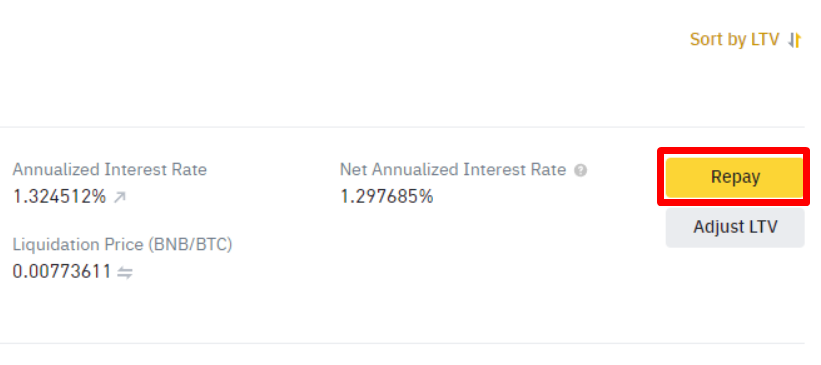Screen dimensions: 821x365
Task: Click the LTV text in the sort control
Action: [x=765, y=39]
